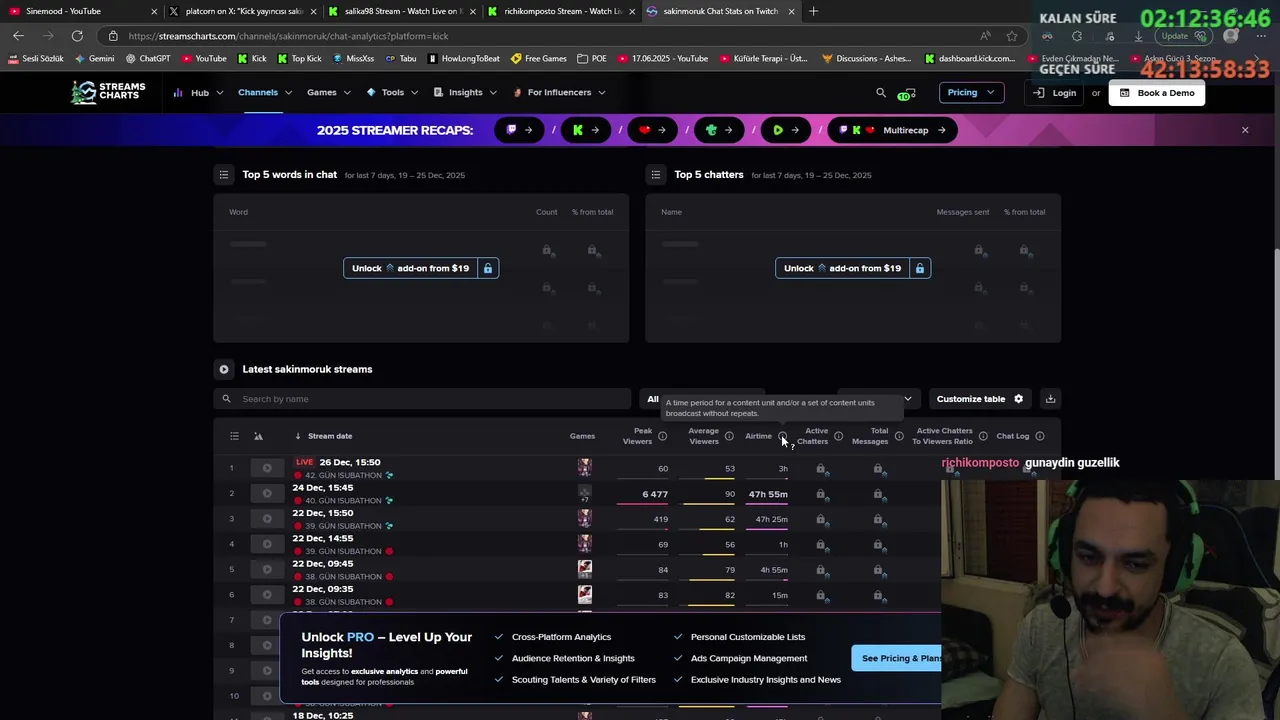1280x720 pixels.
Task: Open the first green Kick 2025 recap
Action: pos(586,130)
